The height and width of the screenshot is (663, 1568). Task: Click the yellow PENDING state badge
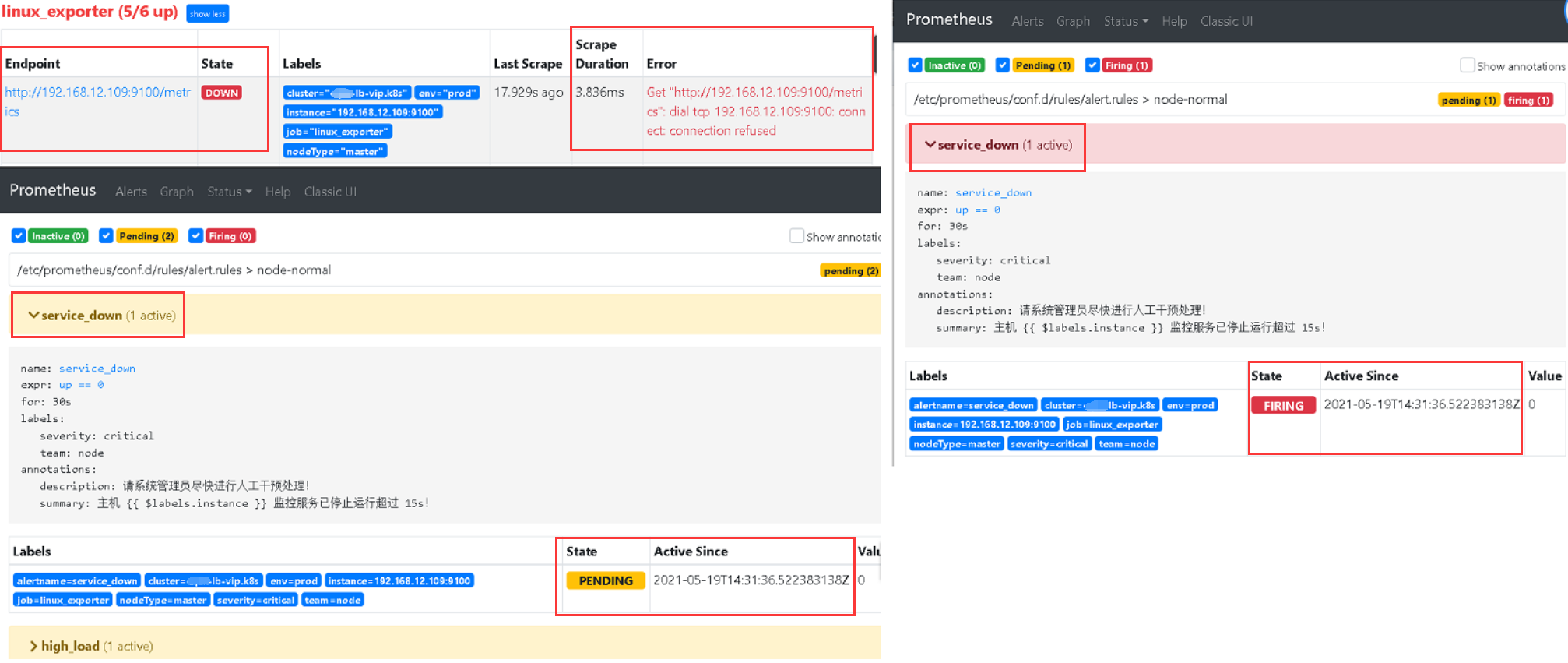pyautogui.click(x=606, y=580)
